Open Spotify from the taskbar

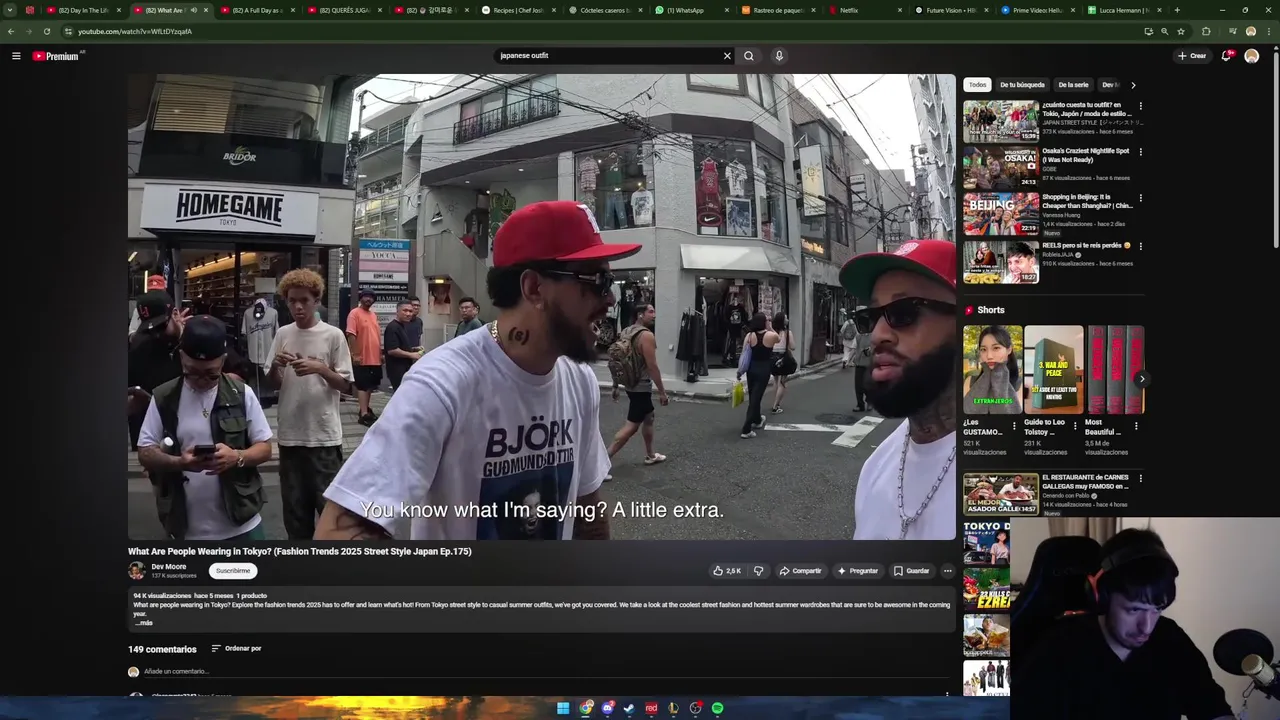[718, 708]
